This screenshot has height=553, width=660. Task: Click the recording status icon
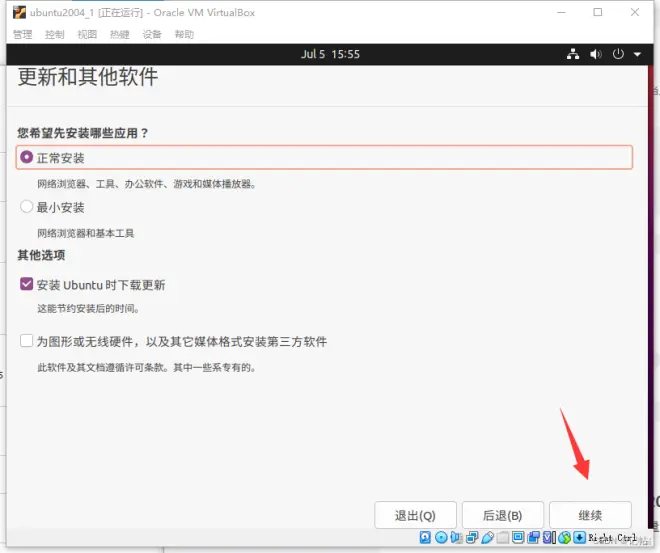click(534, 537)
